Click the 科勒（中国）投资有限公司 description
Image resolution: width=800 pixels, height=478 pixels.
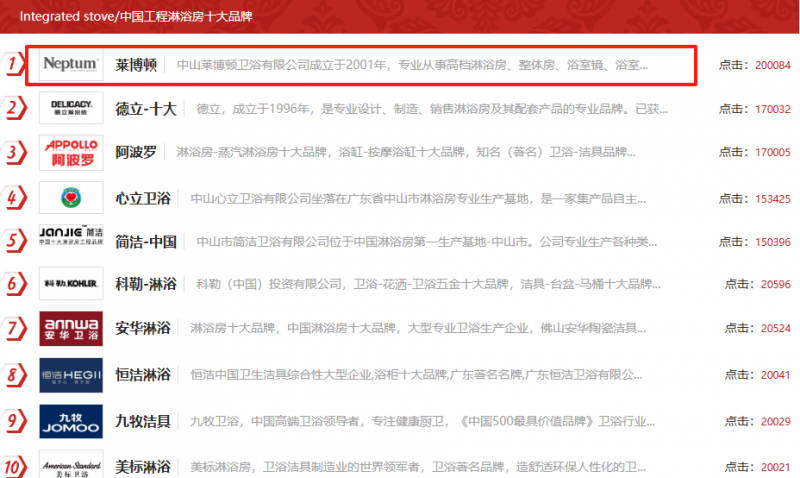[429, 284]
